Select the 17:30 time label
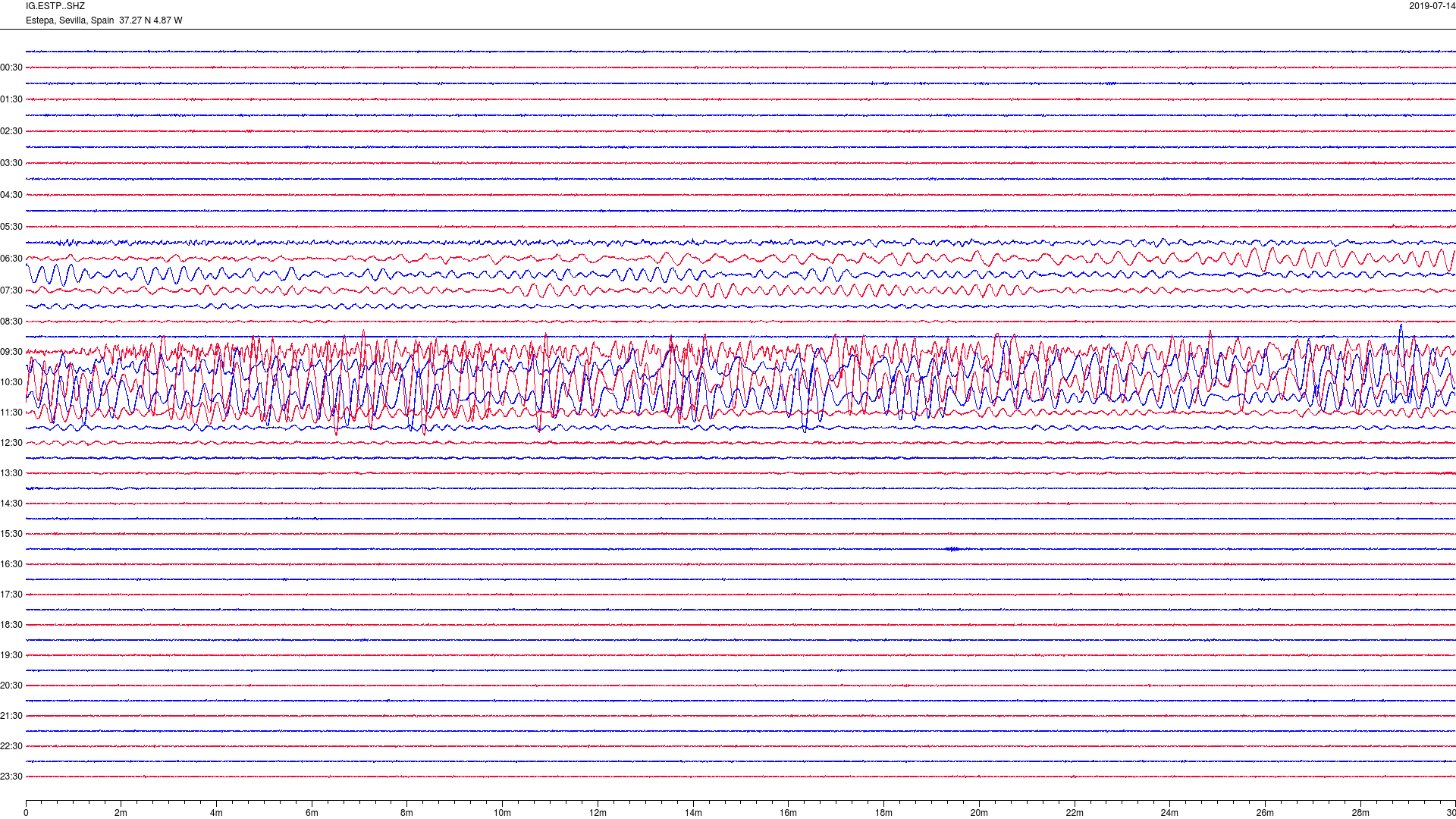This screenshot has height=819, width=1456. (x=11, y=595)
